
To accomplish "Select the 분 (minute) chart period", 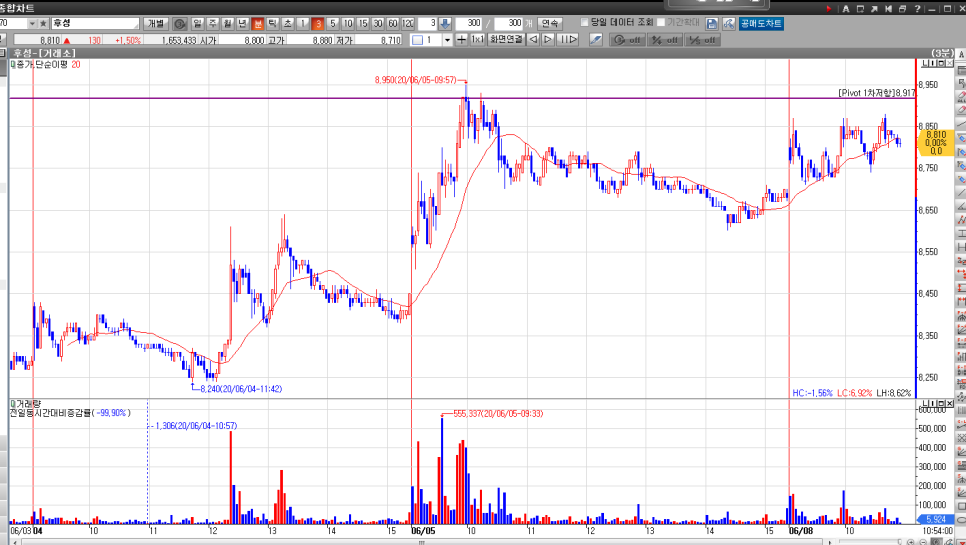I will coord(258,23).
